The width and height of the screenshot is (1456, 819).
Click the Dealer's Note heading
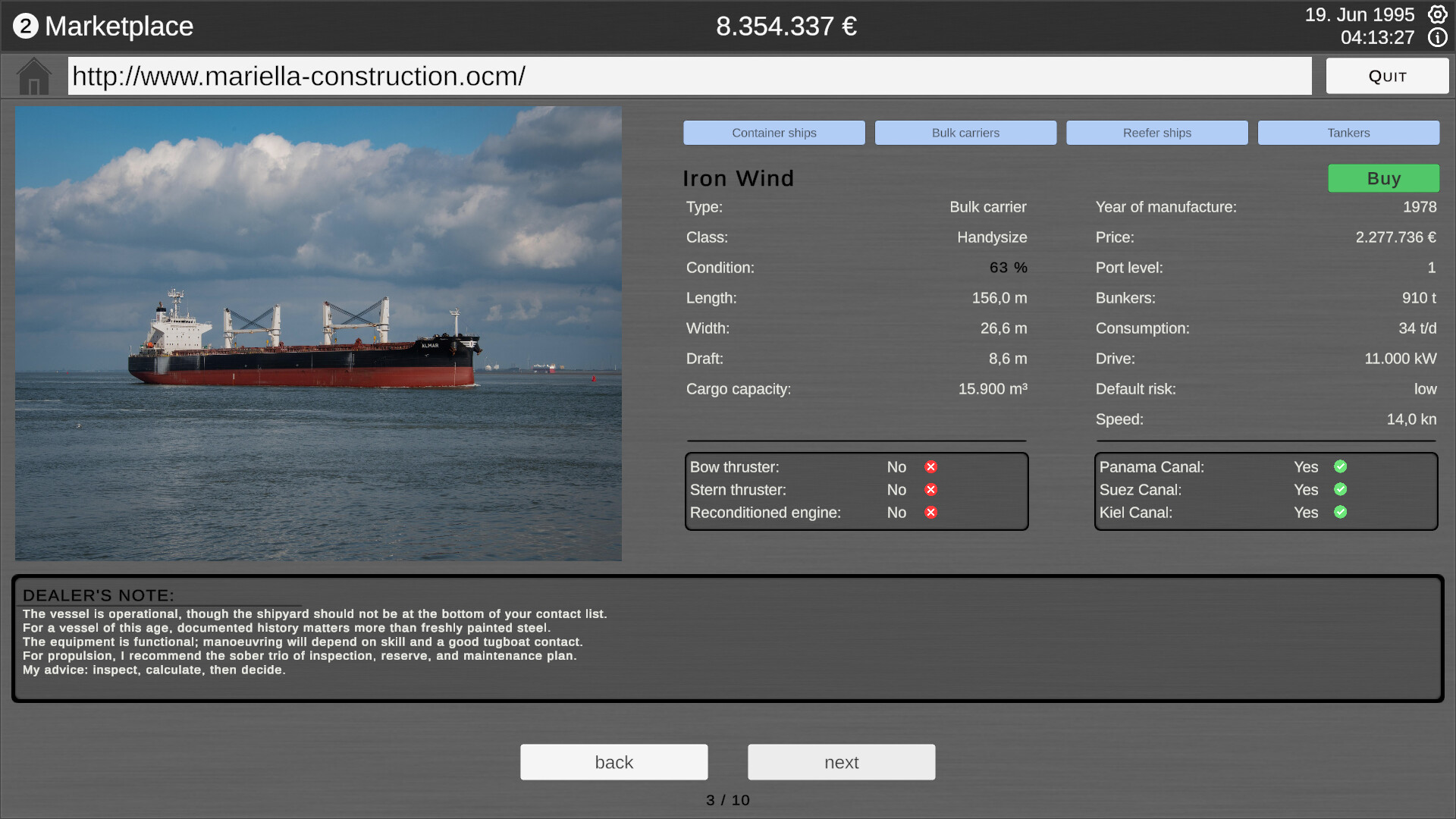[99, 595]
